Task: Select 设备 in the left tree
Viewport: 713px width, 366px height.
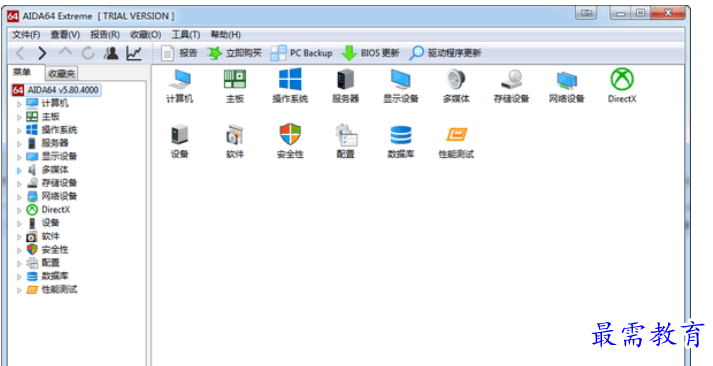Action: (x=50, y=223)
